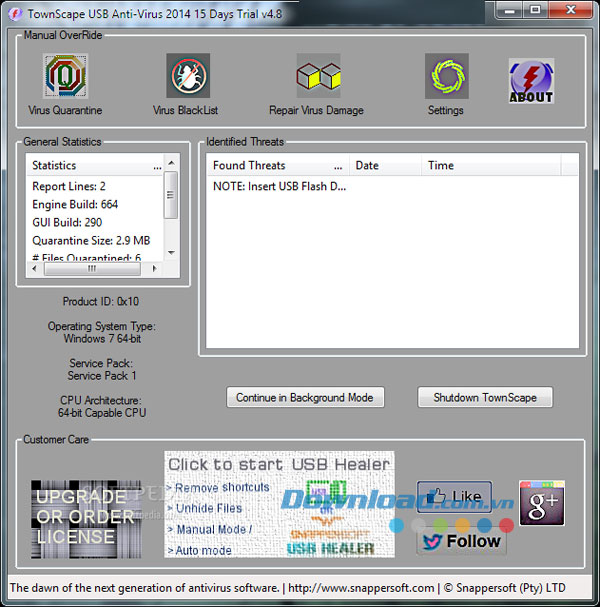
Task: Click the TownScape title bar app icon
Action: (x=15, y=14)
